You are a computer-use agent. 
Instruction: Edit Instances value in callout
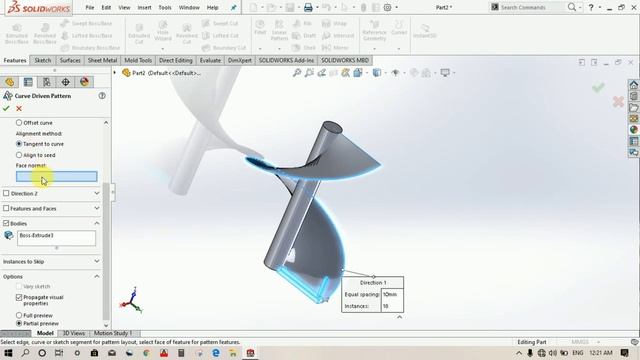point(392,306)
